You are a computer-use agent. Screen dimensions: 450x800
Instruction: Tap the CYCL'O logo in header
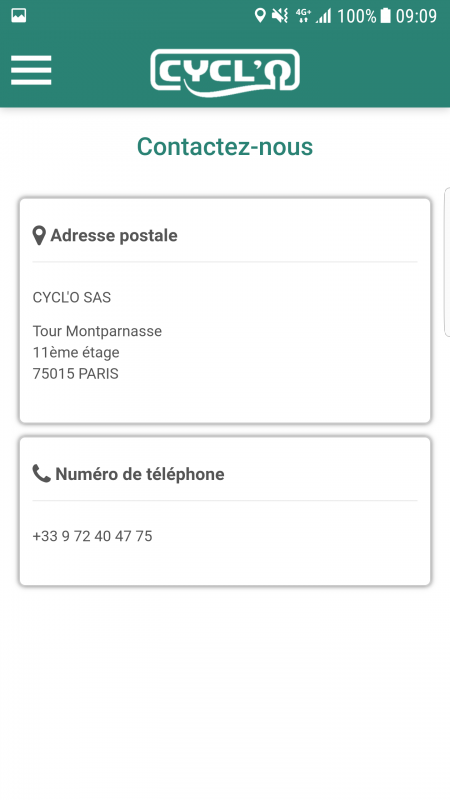coord(225,72)
